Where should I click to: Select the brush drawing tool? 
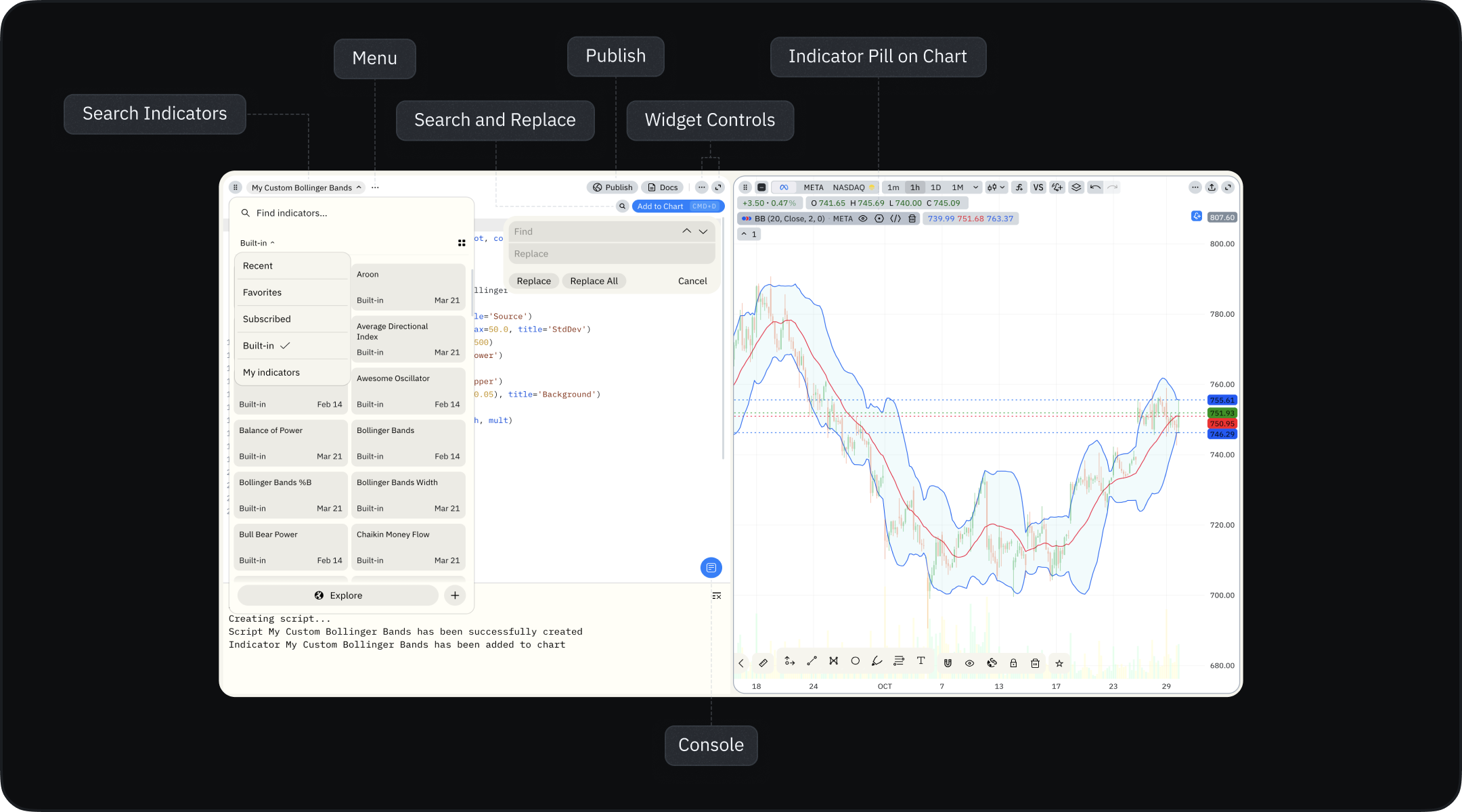tap(877, 661)
